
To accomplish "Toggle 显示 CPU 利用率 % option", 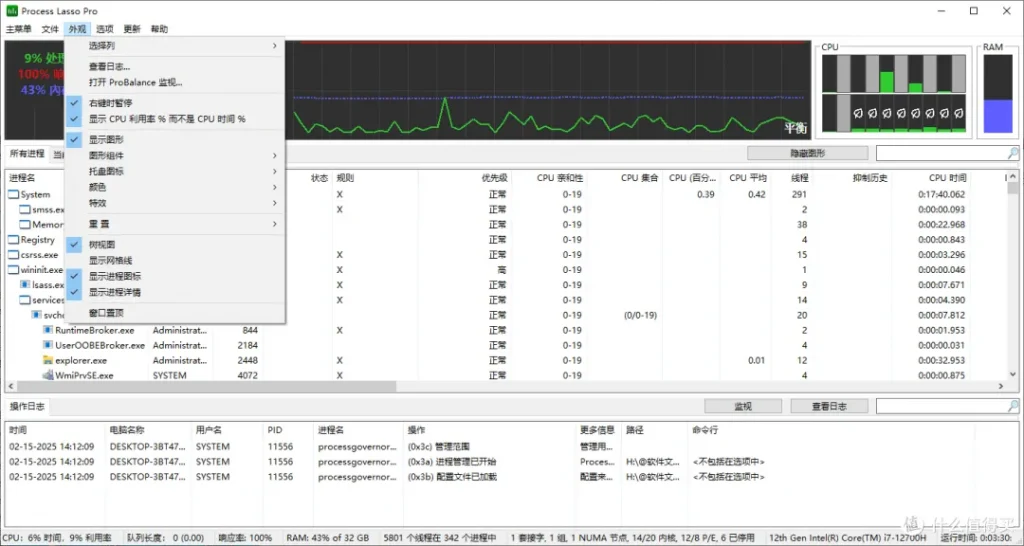I will click(174, 119).
